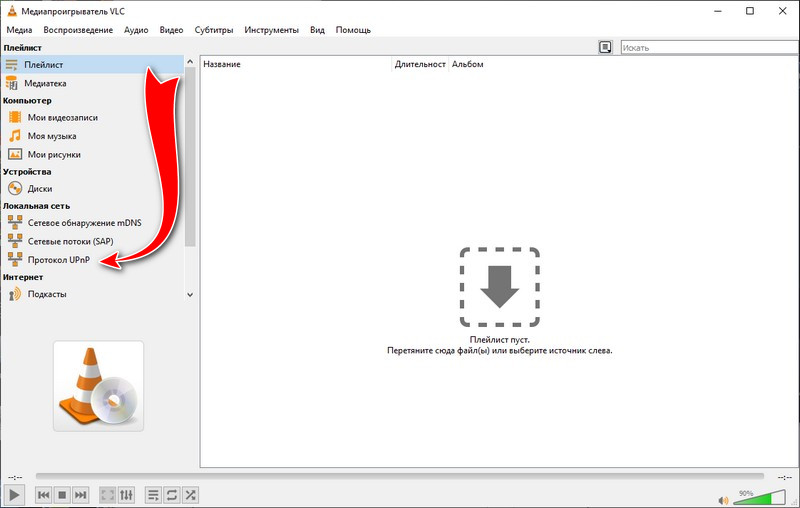This screenshot has height=508, width=800.
Task: Focus the Искать search field
Action: click(710, 47)
